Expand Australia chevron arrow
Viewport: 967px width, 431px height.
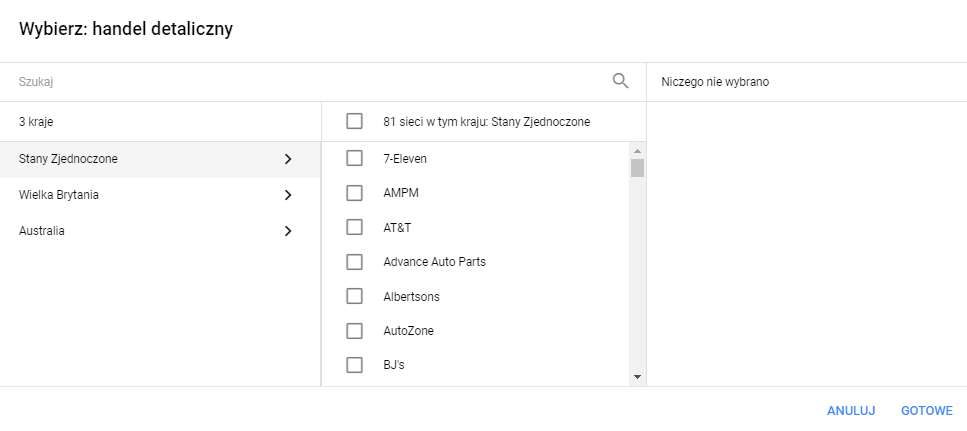click(288, 231)
